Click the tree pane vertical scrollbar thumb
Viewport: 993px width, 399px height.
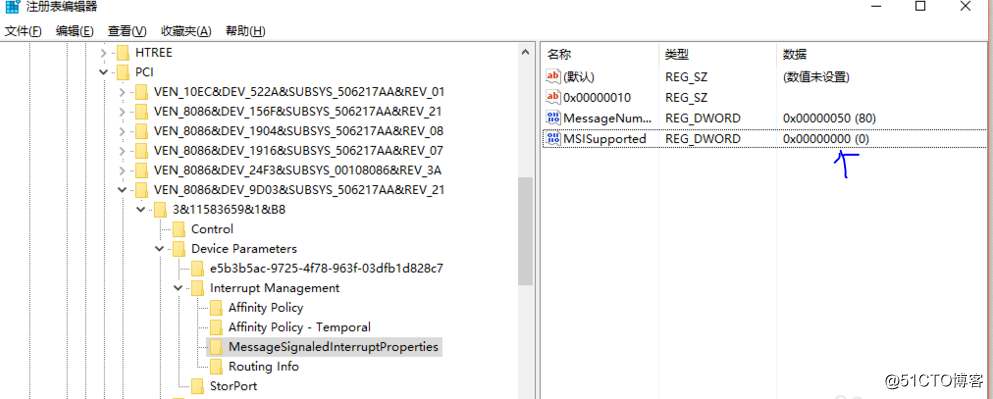click(525, 231)
